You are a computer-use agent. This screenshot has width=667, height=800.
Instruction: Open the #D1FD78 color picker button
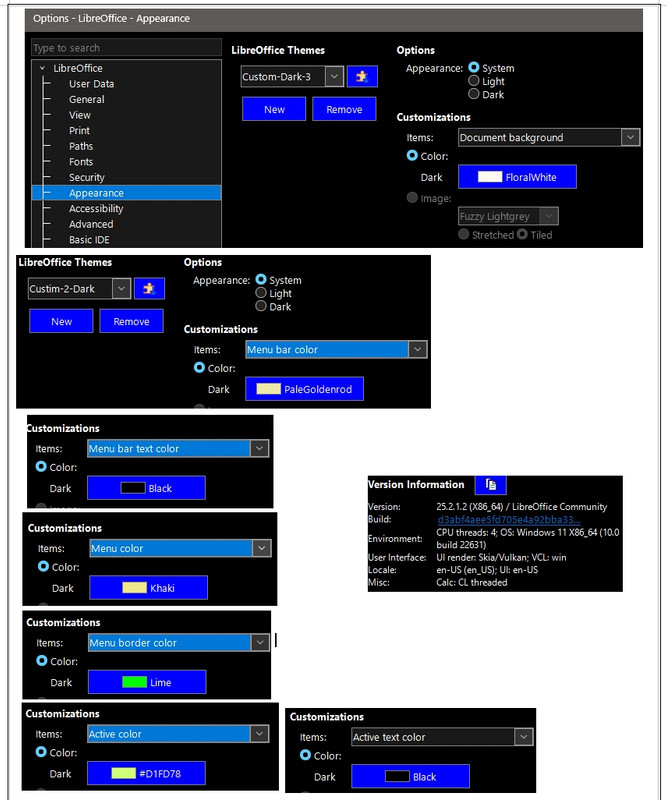146,774
